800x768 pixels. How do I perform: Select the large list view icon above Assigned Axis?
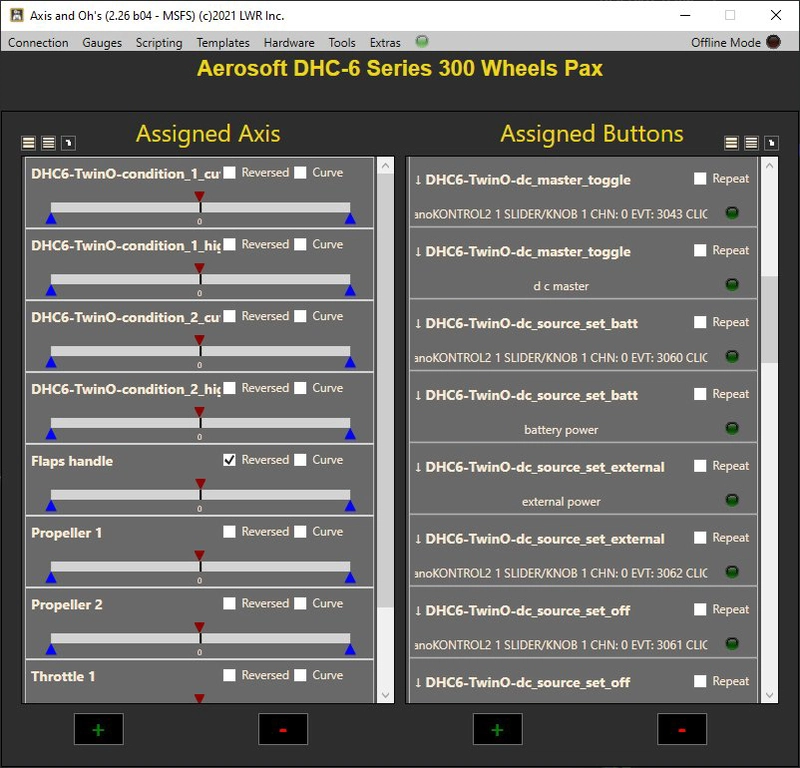click(30, 141)
